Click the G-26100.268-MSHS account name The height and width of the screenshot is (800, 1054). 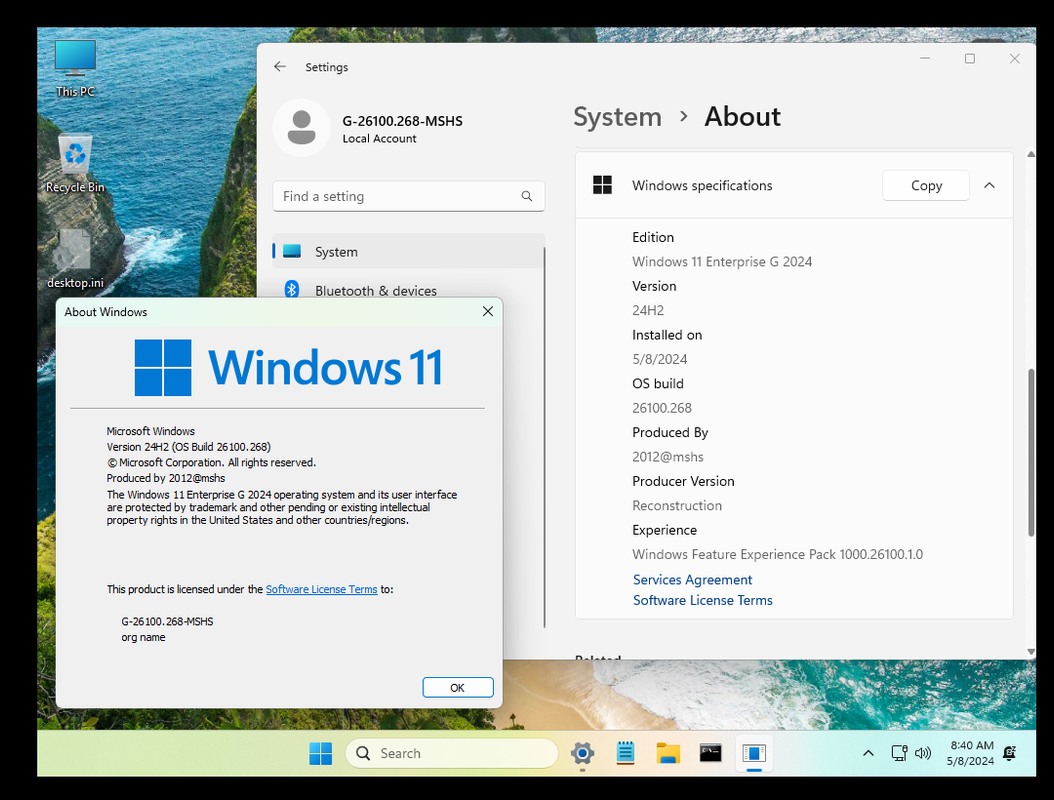click(403, 121)
